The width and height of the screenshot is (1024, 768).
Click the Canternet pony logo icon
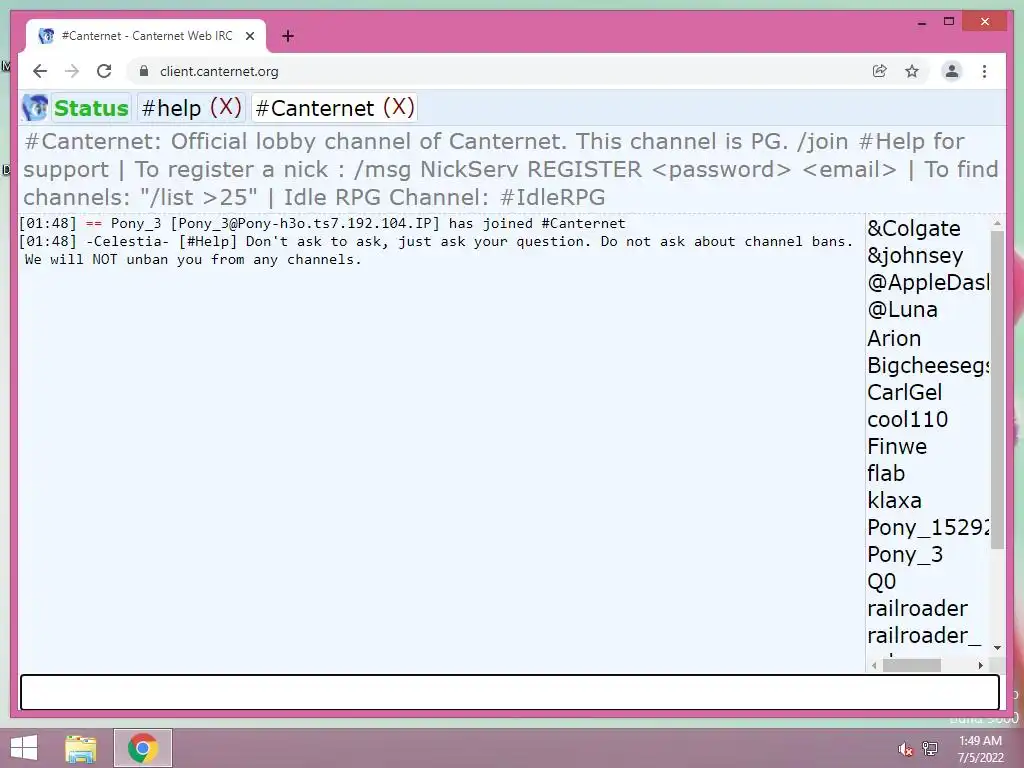pos(35,108)
